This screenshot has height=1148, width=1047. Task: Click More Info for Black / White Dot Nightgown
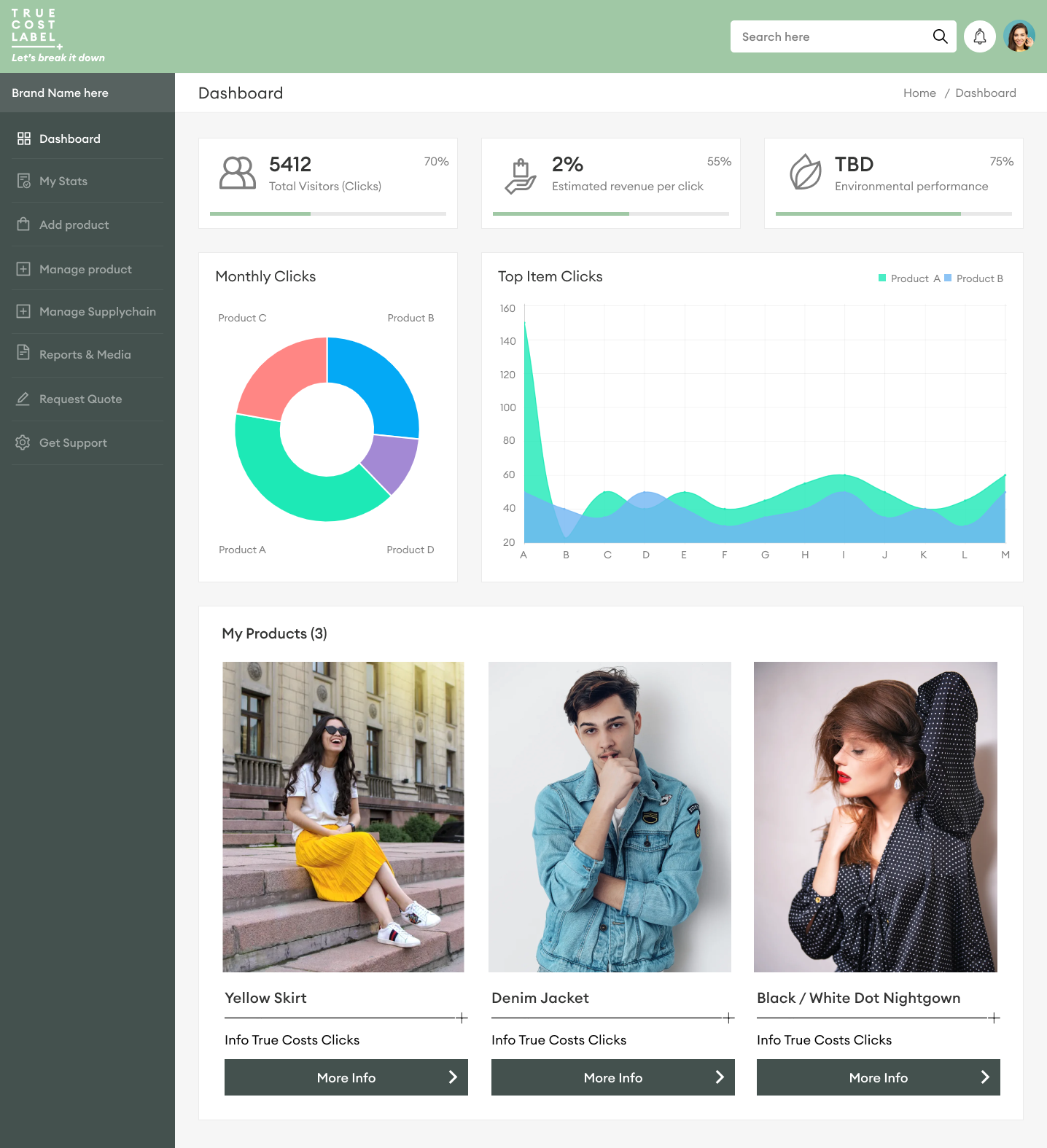pyautogui.click(x=879, y=1077)
